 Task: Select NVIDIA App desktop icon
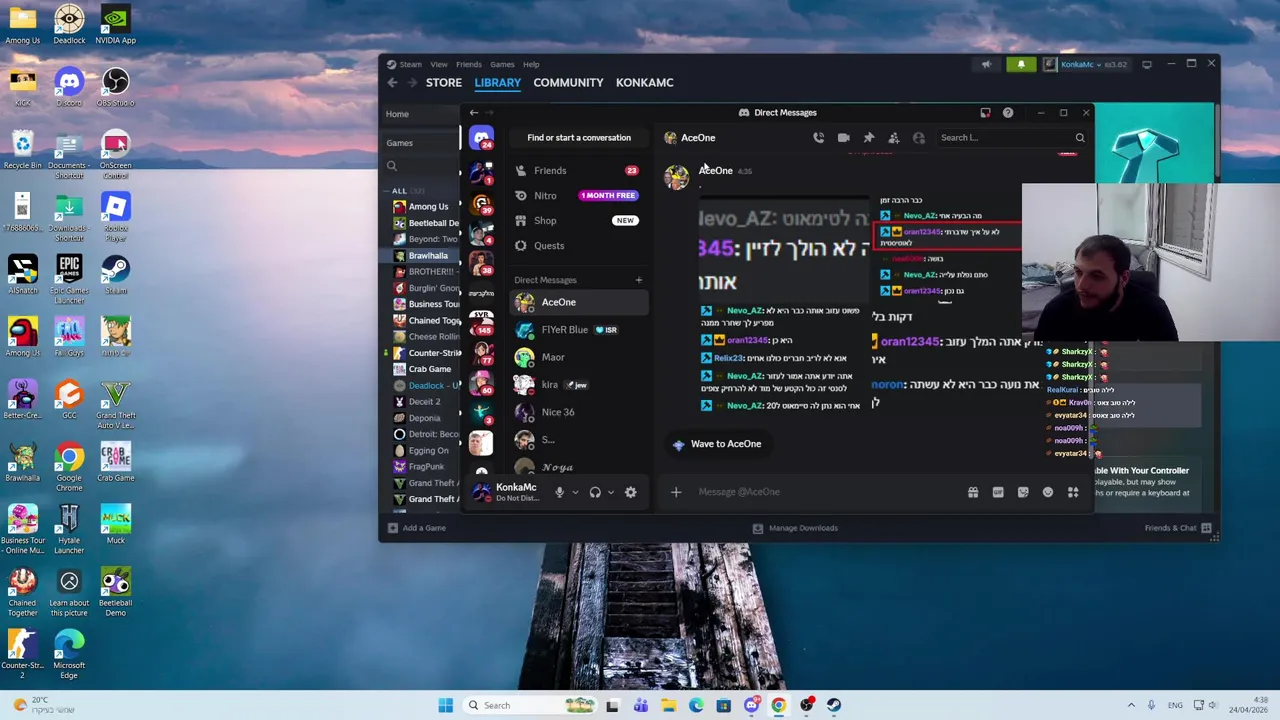point(116,24)
